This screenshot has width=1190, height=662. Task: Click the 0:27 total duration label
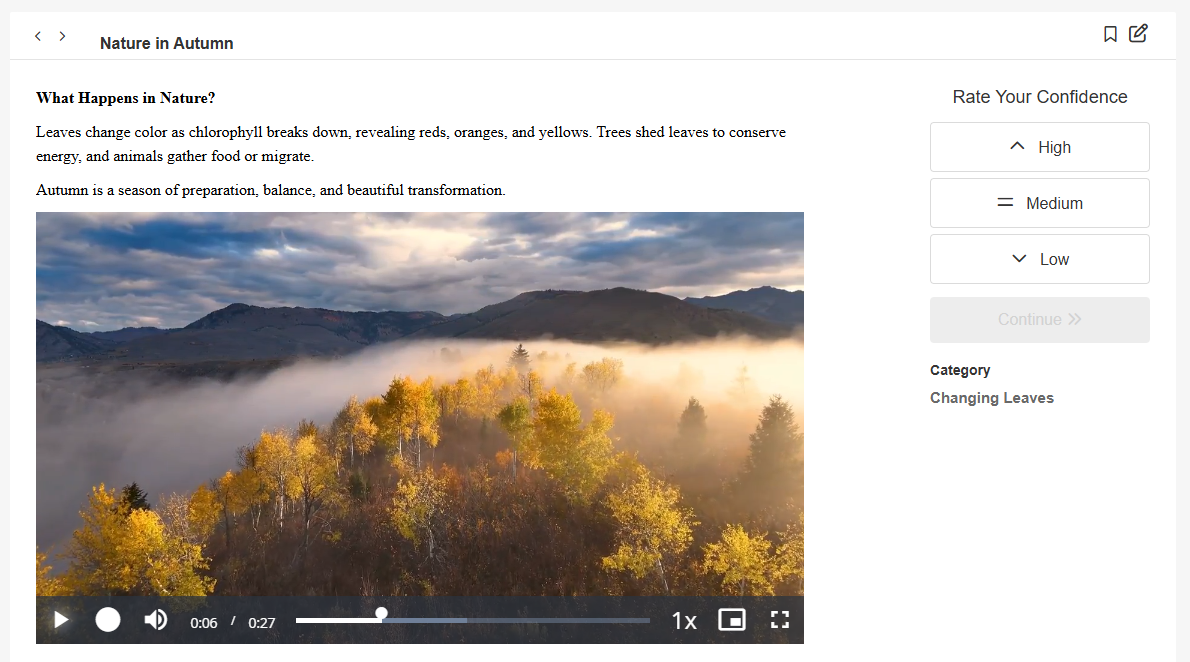point(262,623)
